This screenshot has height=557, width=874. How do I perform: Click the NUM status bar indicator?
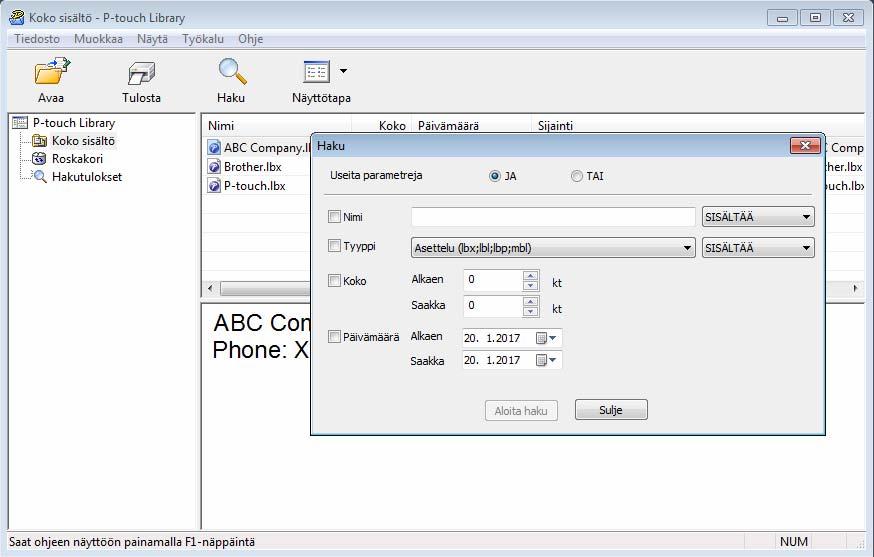tap(794, 541)
